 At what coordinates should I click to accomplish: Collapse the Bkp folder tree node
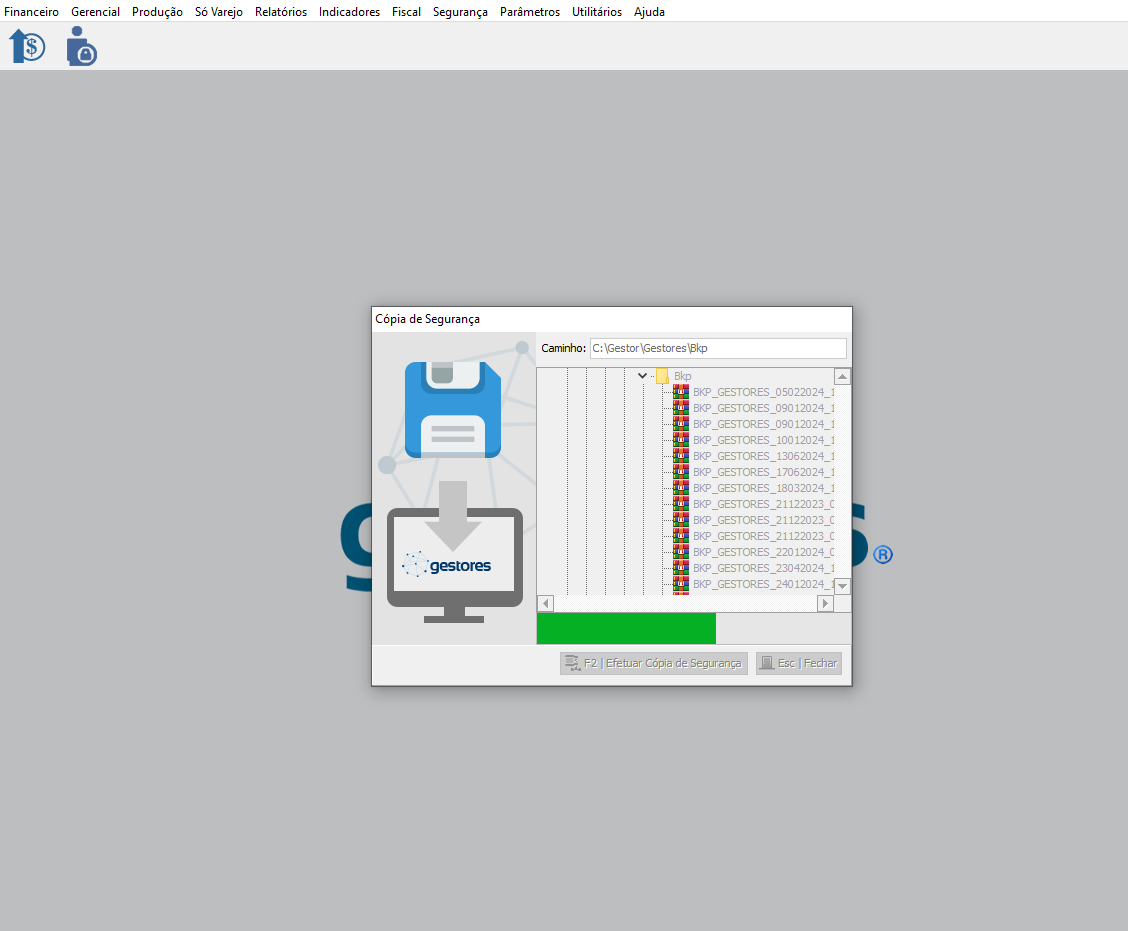coord(643,376)
